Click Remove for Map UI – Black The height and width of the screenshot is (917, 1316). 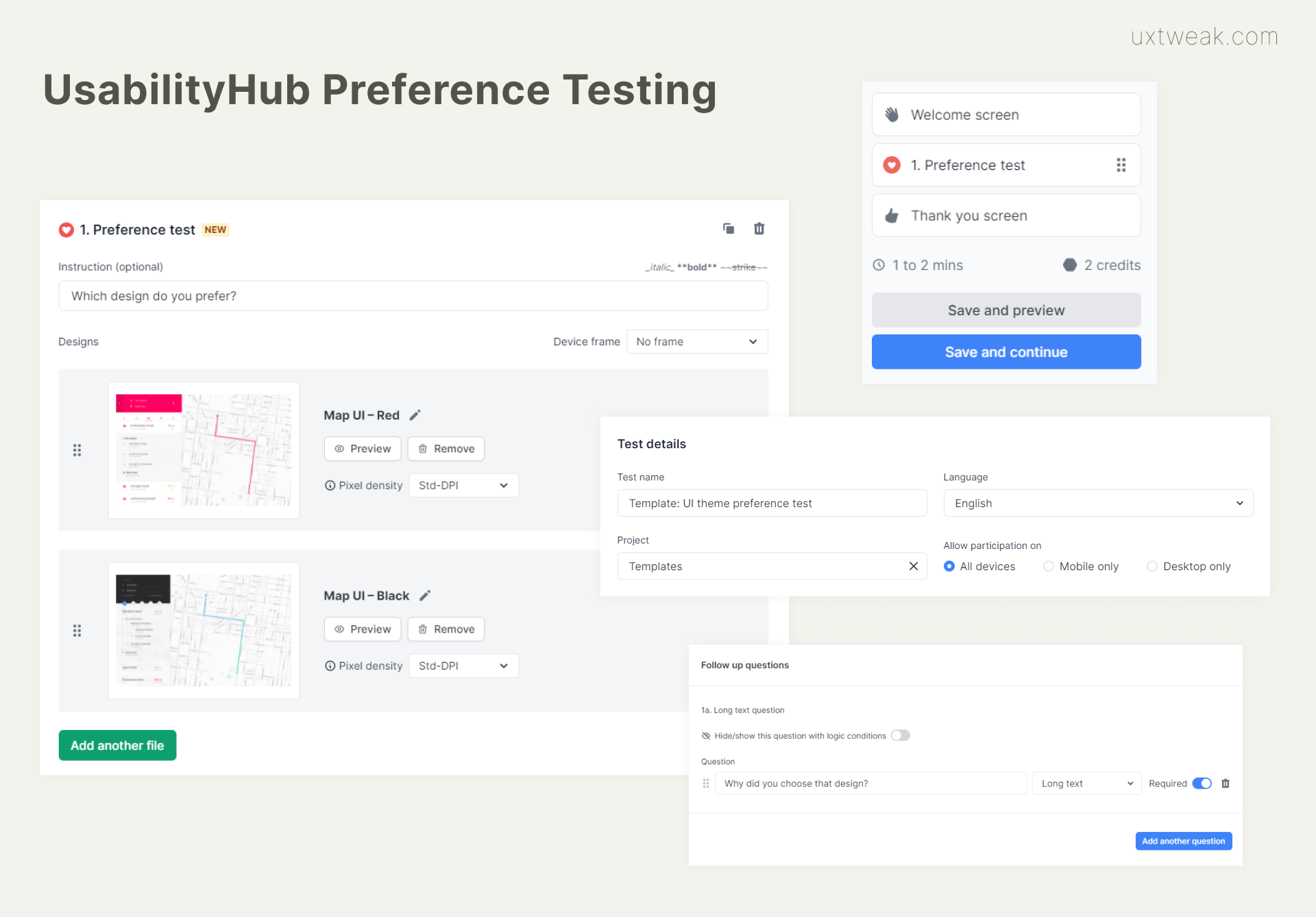point(446,629)
